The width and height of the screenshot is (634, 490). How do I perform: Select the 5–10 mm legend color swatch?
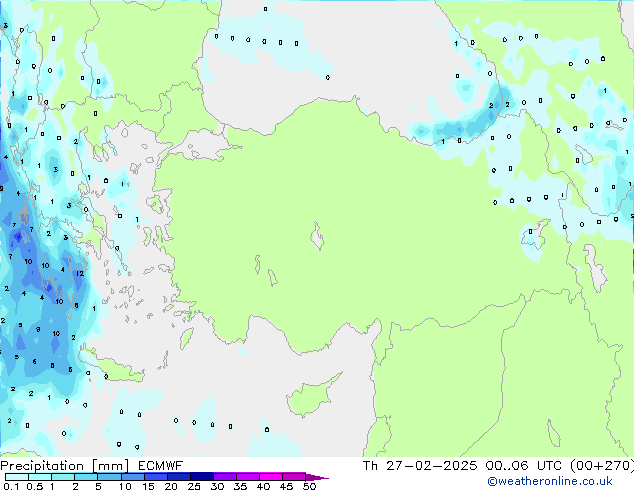coord(109,477)
